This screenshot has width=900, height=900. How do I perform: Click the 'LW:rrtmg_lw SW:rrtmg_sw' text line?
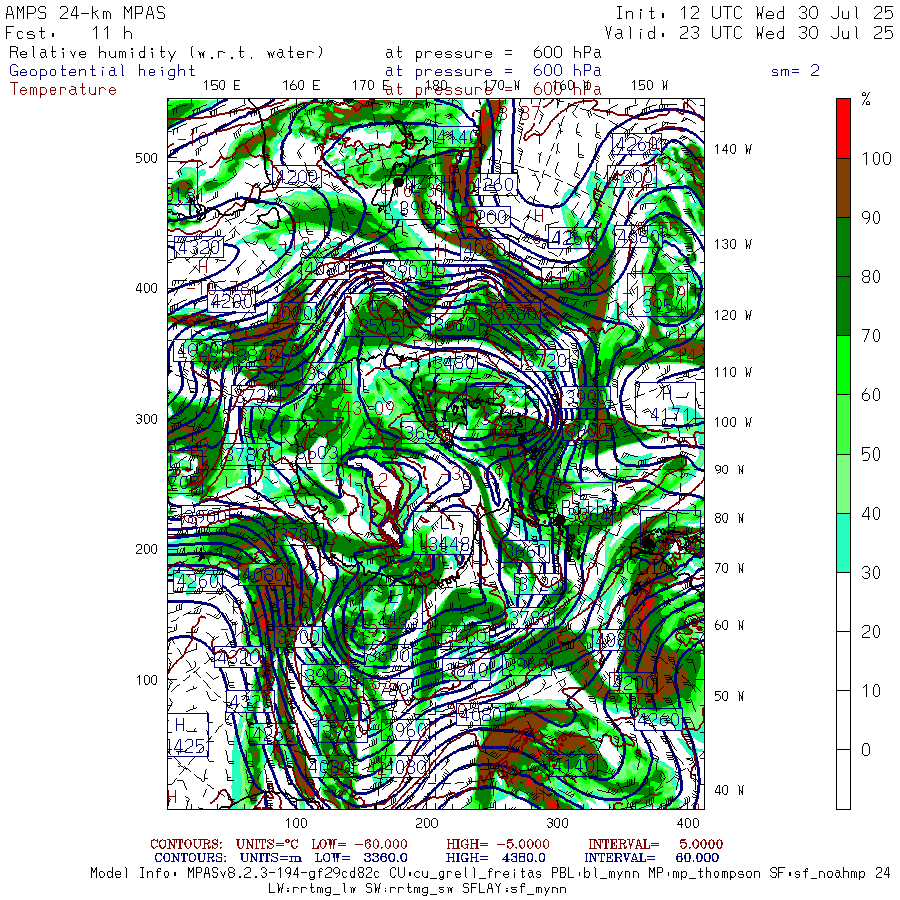(x=417, y=889)
